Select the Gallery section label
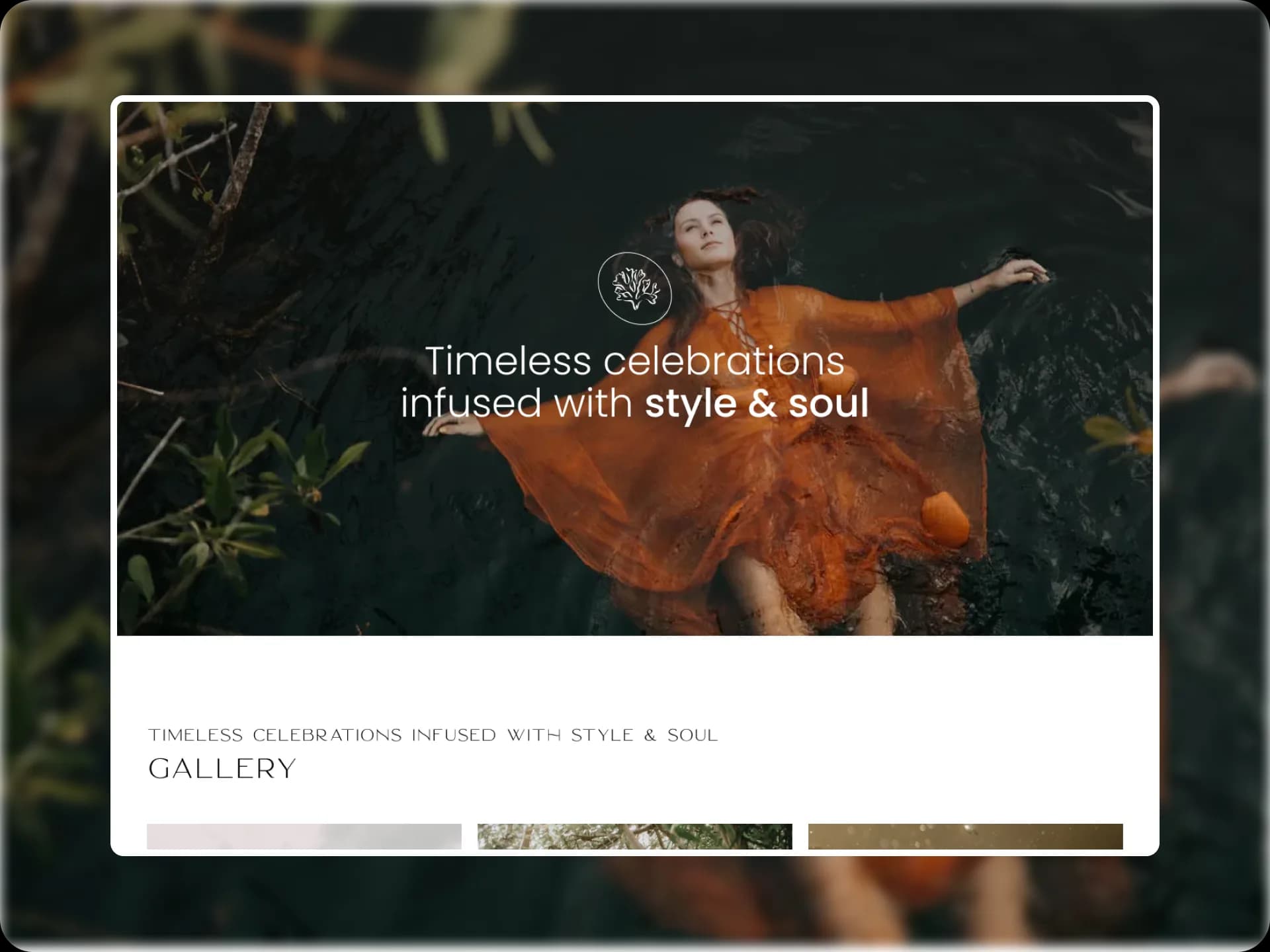This screenshot has height=952, width=1270. coord(223,769)
